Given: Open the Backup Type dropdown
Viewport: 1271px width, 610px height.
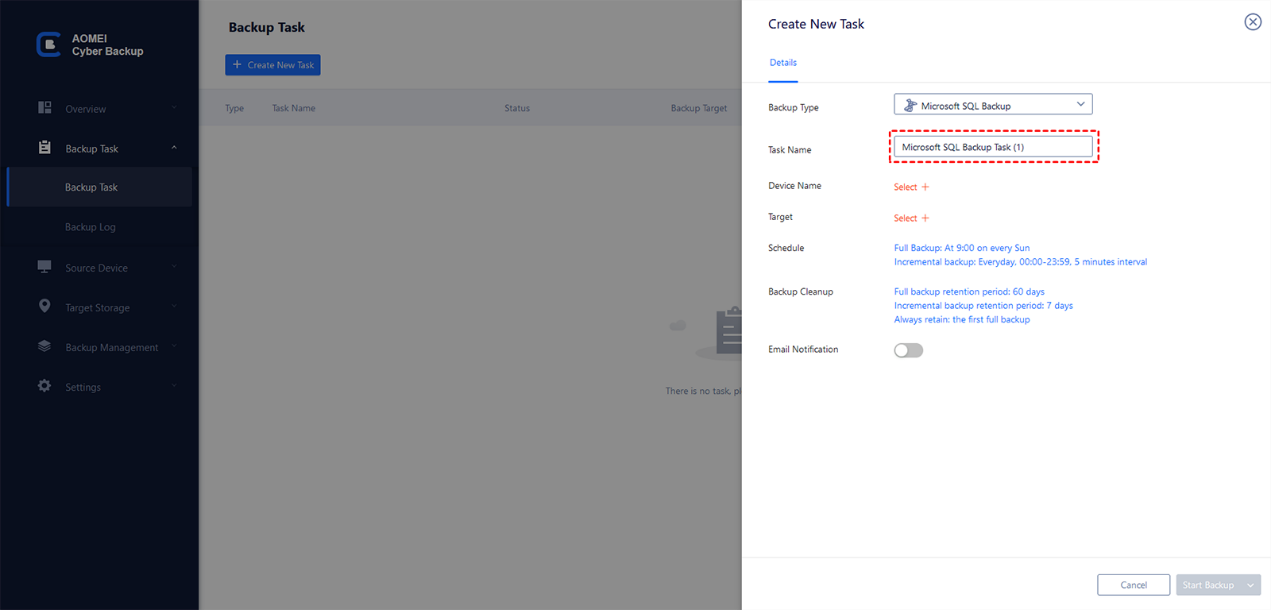Looking at the screenshot, I should pyautogui.click(x=992, y=105).
